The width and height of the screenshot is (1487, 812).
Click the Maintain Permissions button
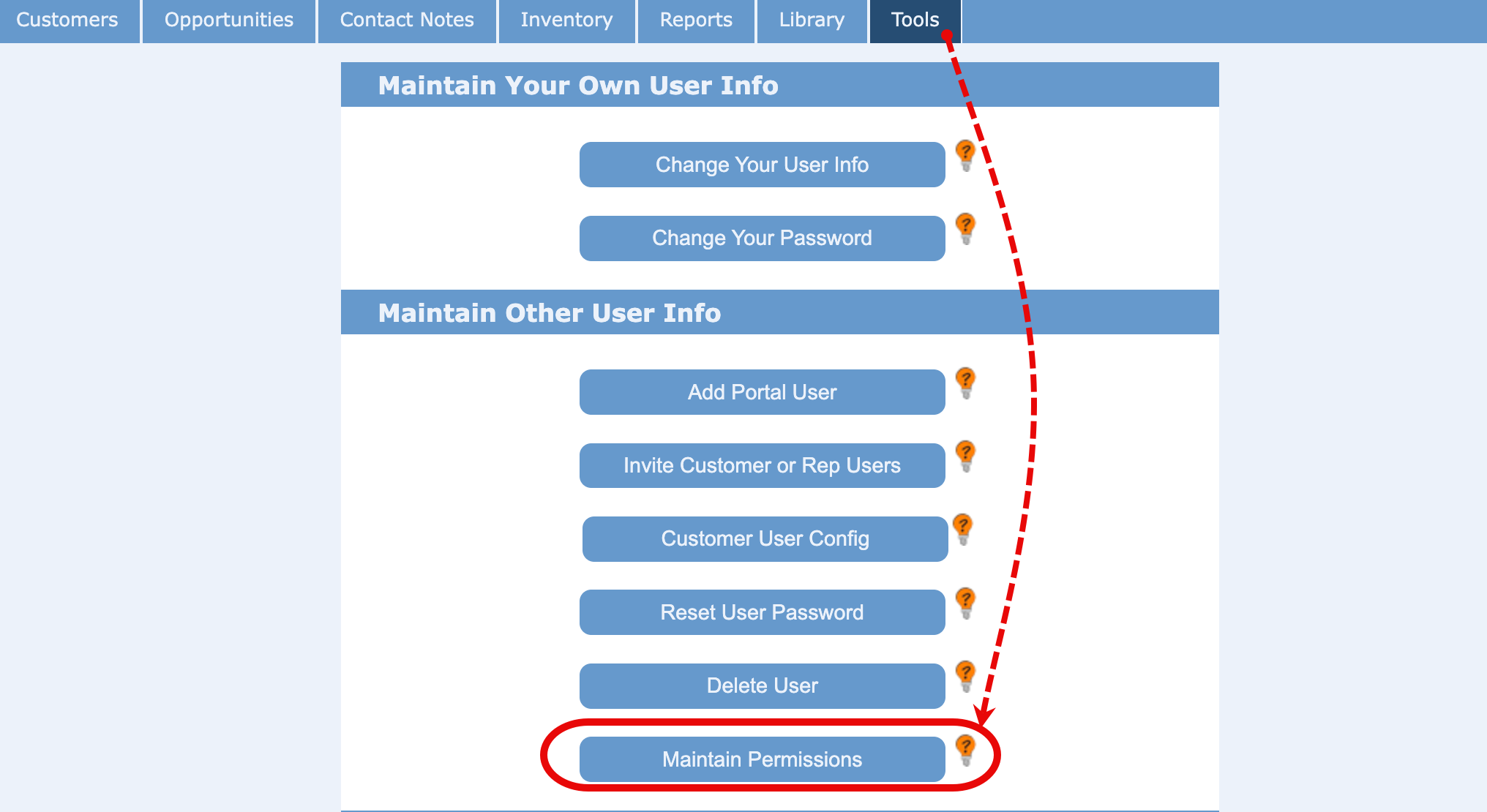(762, 759)
